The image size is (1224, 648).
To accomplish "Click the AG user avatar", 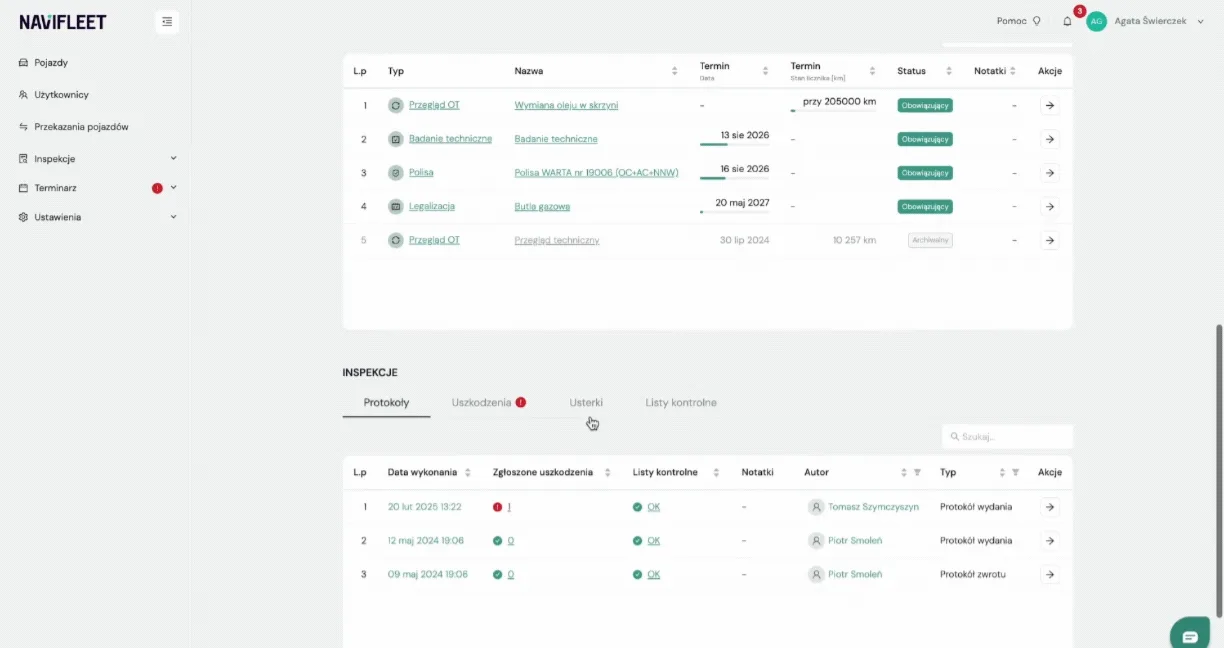I will click(x=1097, y=21).
